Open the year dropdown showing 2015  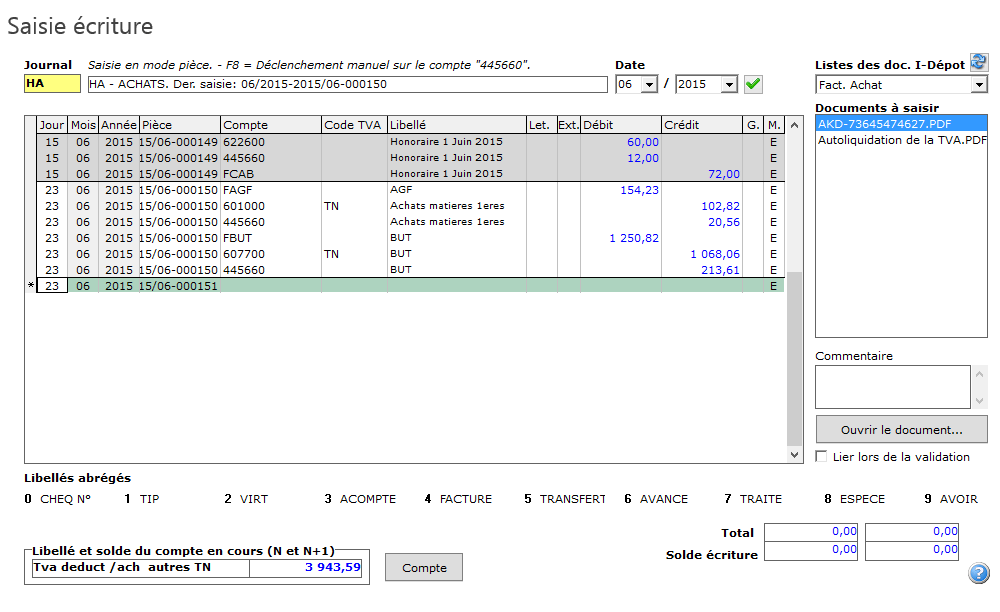pyautogui.click(x=728, y=85)
